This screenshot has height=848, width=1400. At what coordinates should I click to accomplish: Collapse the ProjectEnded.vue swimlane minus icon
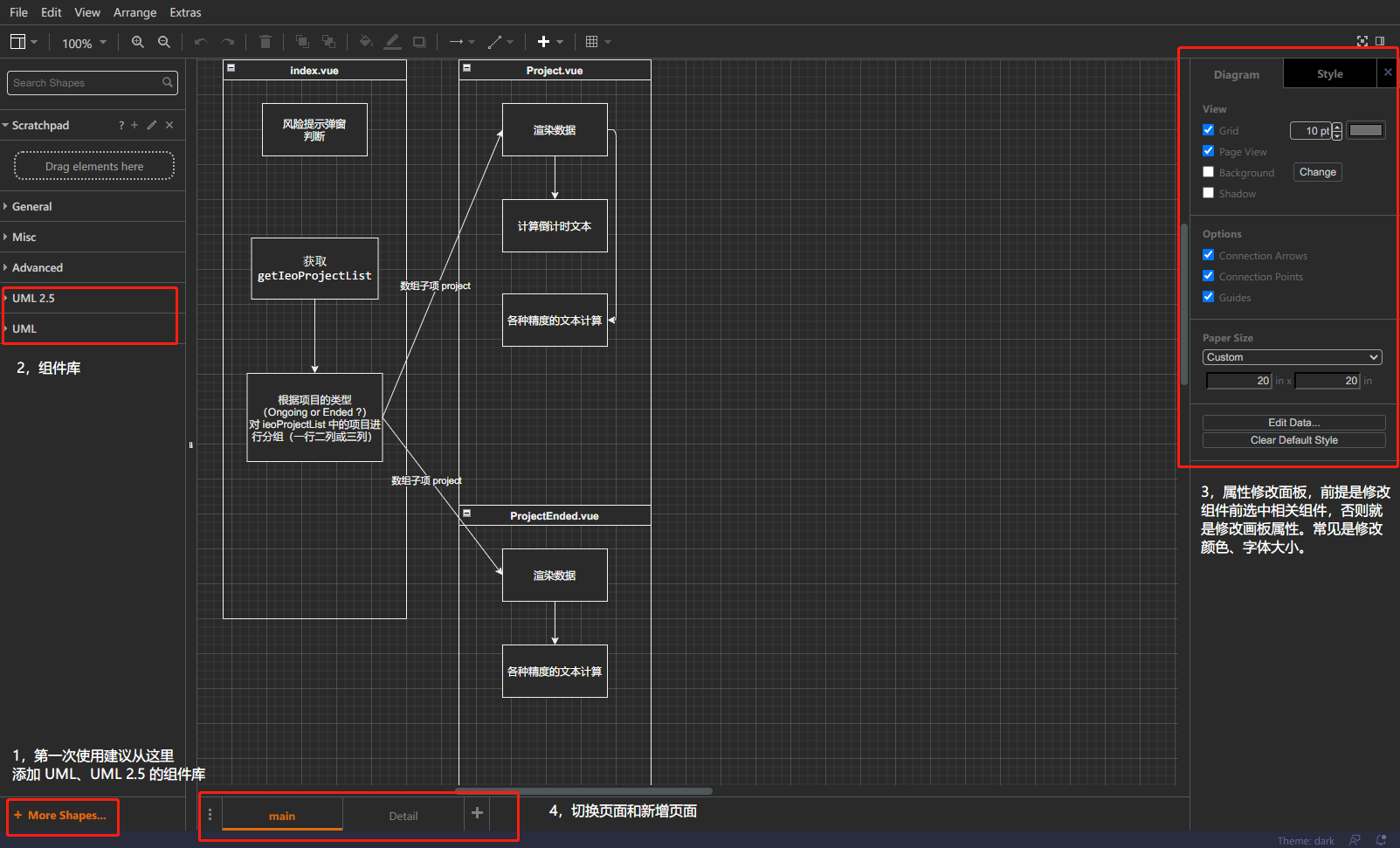point(466,514)
